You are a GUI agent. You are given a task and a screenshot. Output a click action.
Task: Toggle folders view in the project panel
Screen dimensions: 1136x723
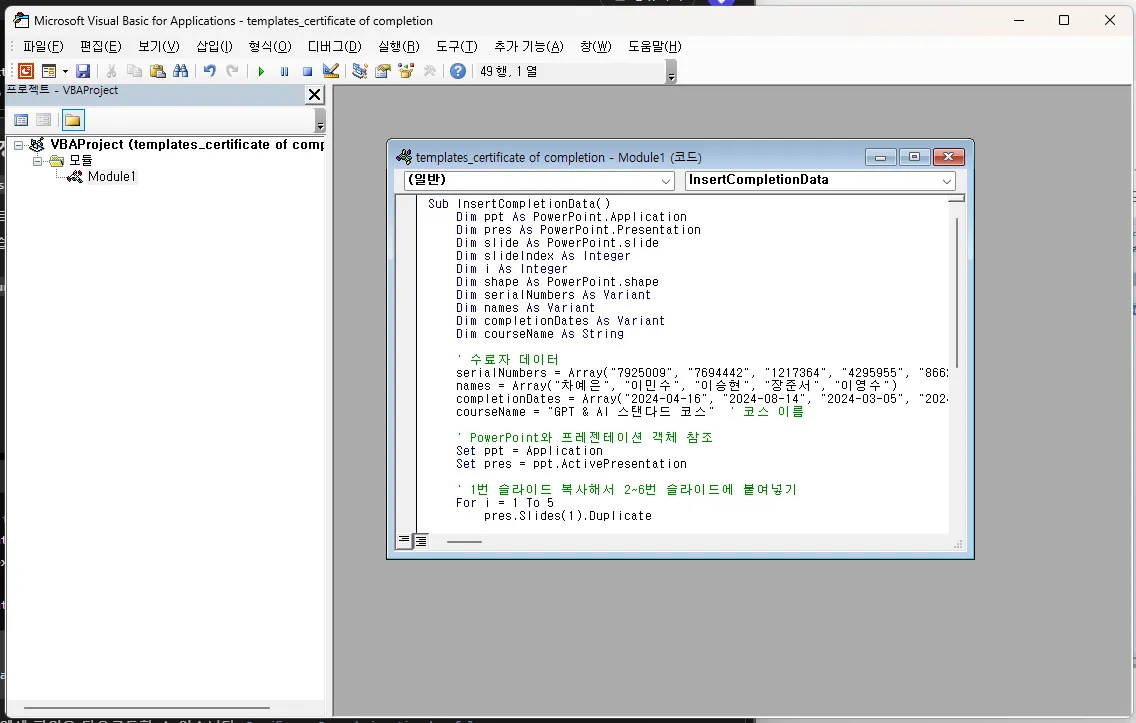tap(73, 120)
